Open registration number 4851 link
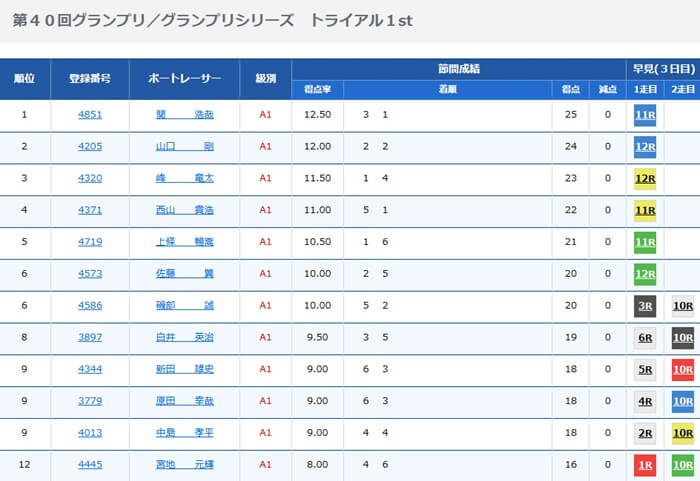 (90, 114)
